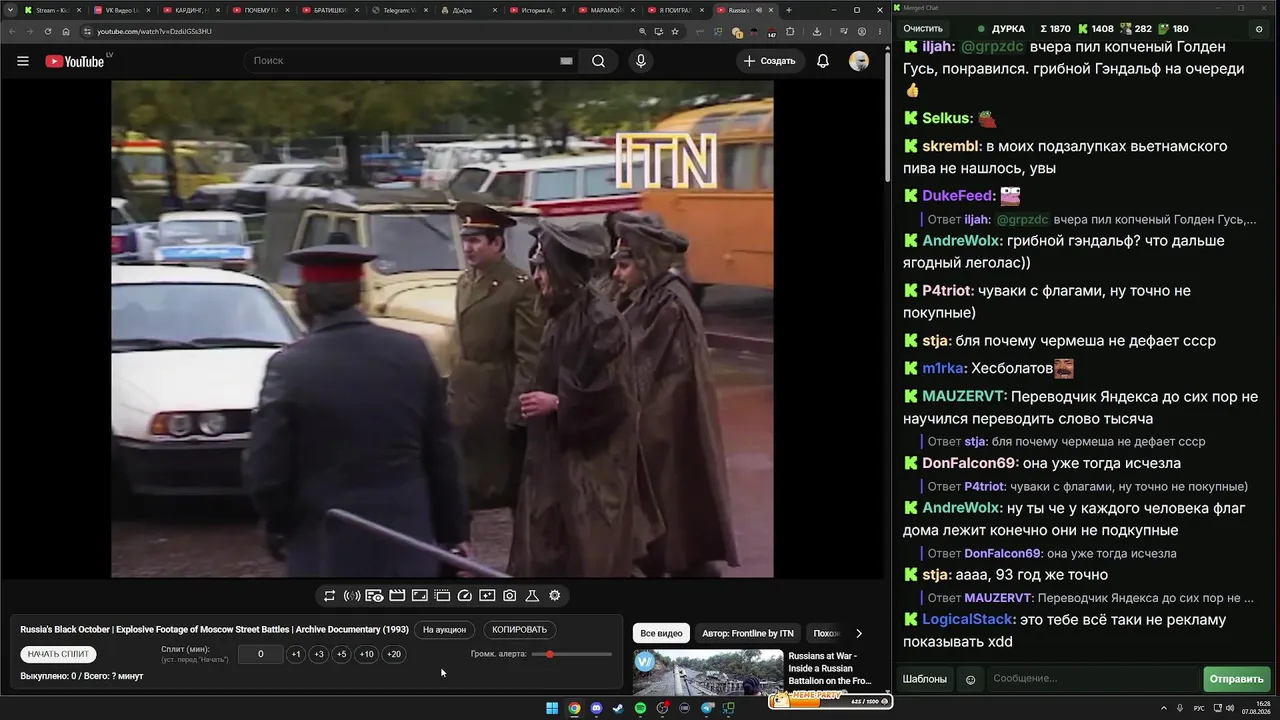Screen dimensions: 1280x720
Task: Click the list-with-eye icon under the video
Action: click(374, 595)
